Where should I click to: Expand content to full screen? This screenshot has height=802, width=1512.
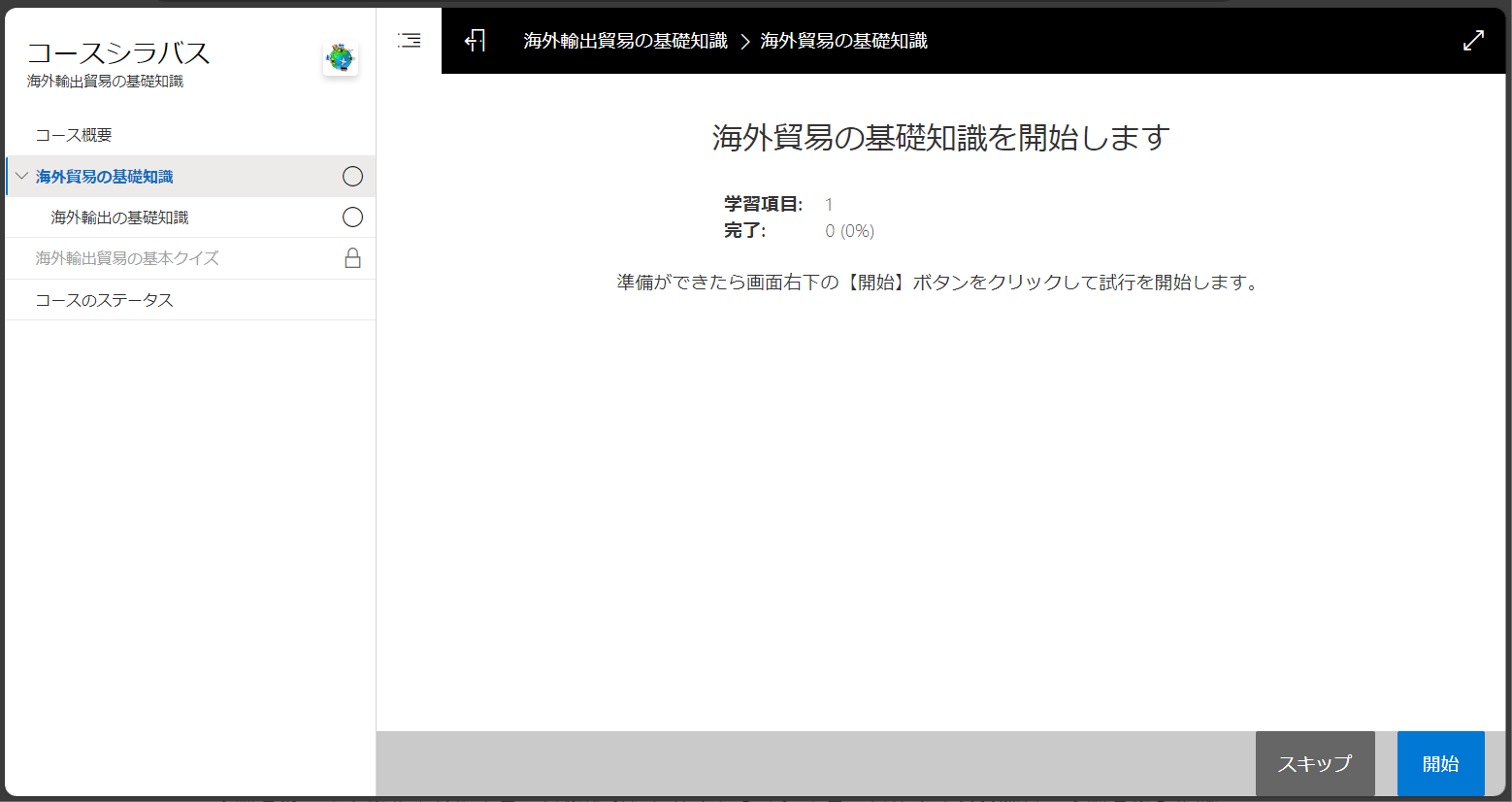pos(1473,41)
